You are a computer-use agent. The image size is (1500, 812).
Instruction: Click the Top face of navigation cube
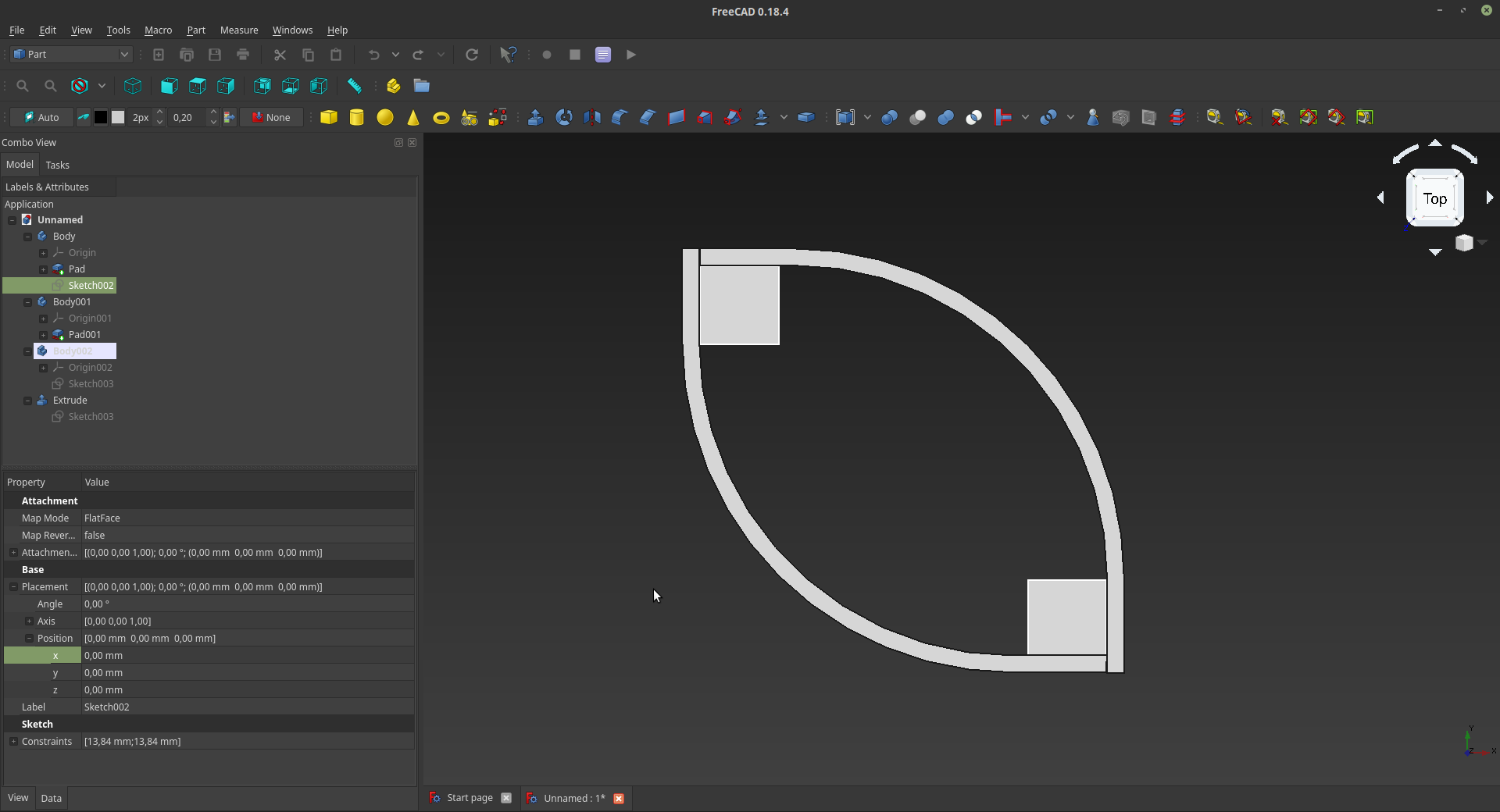pos(1435,198)
